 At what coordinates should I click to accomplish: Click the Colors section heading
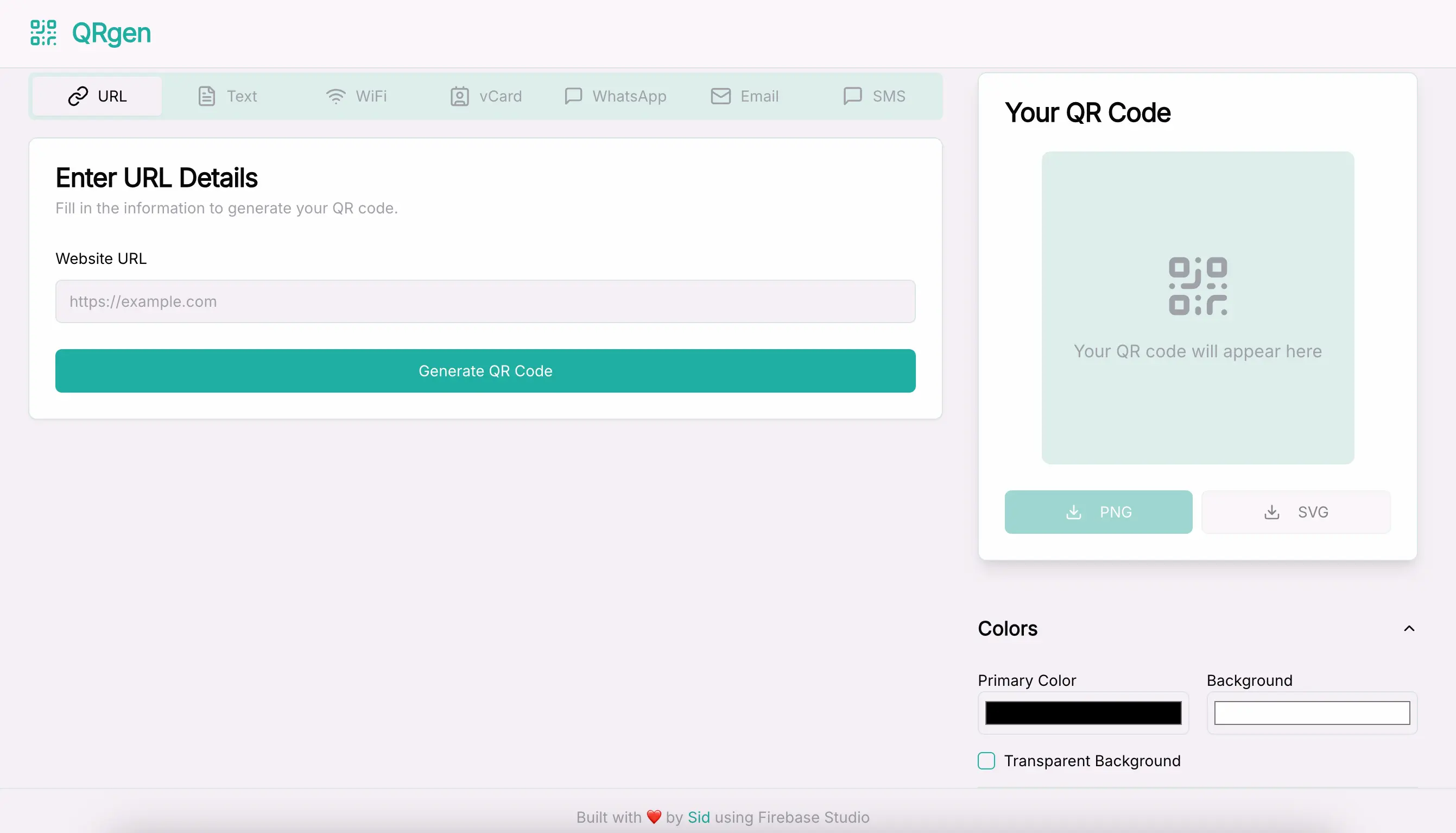[1007, 629]
